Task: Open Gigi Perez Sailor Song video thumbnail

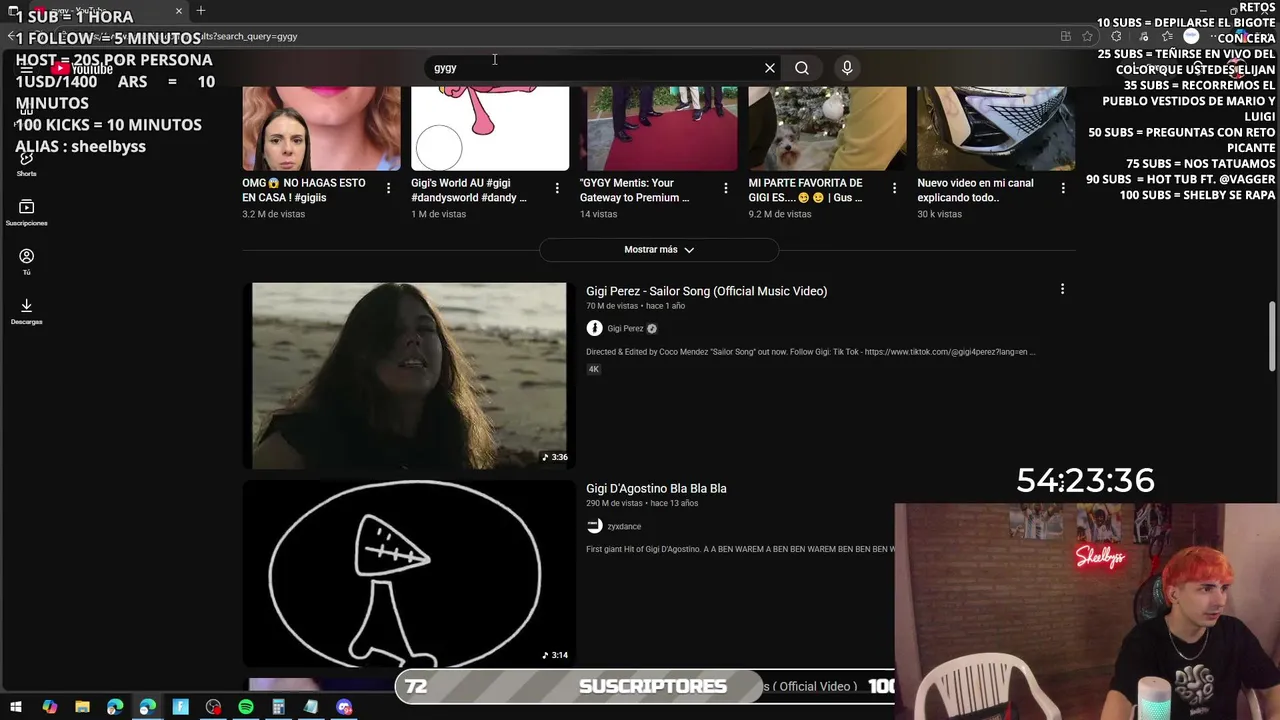Action: pyautogui.click(x=409, y=375)
